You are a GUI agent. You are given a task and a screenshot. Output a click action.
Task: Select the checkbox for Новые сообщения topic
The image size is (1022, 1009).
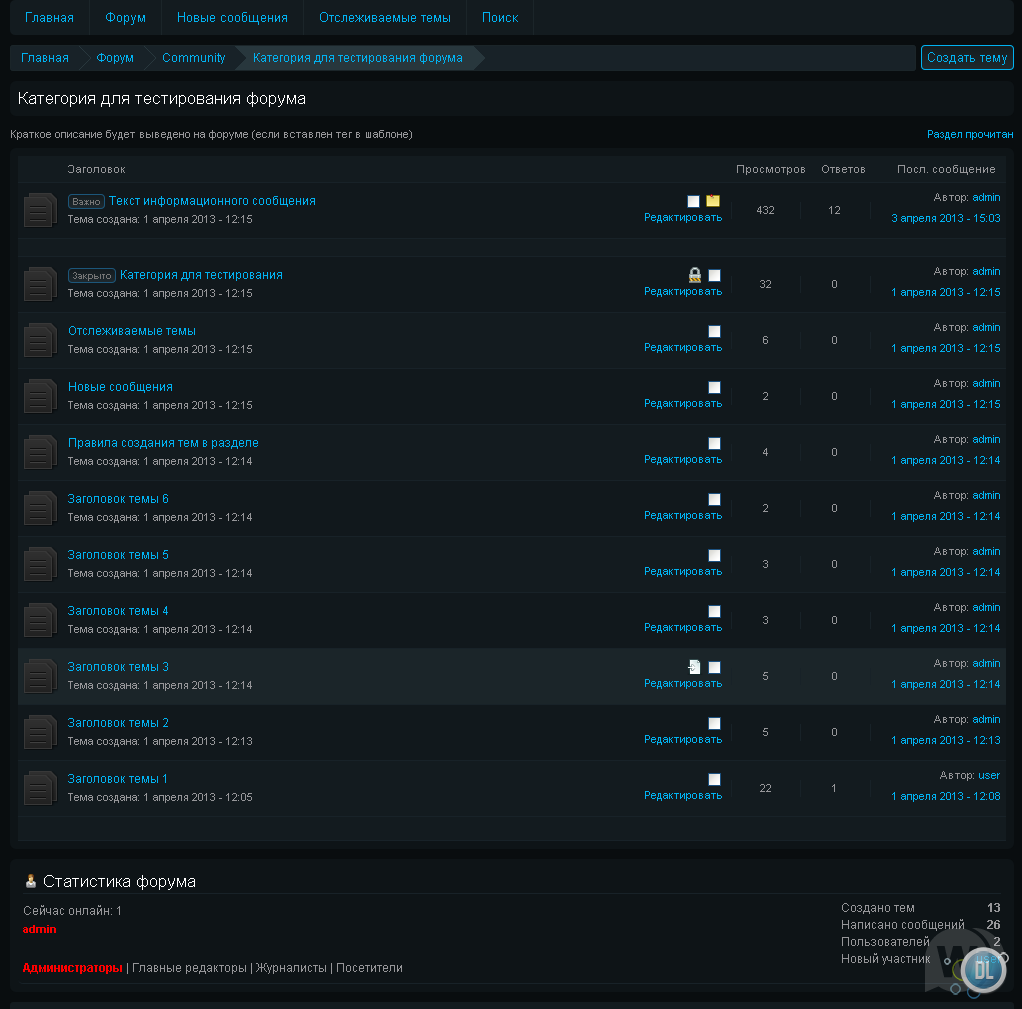point(714,388)
